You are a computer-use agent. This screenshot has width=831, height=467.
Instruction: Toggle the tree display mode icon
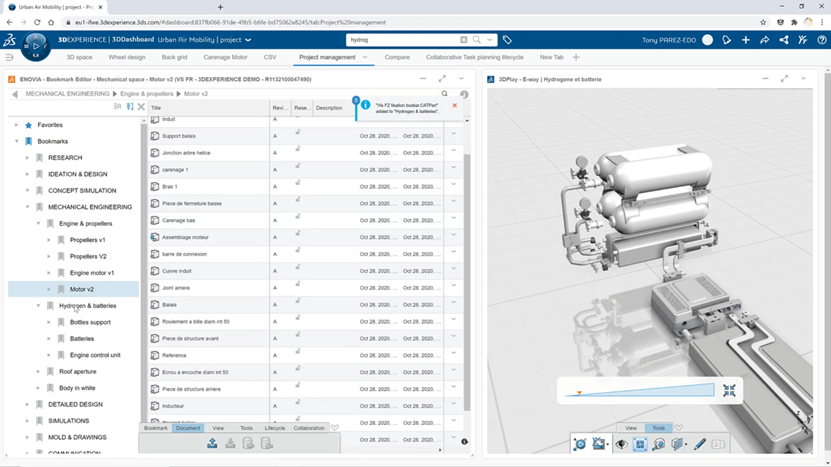(x=118, y=107)
